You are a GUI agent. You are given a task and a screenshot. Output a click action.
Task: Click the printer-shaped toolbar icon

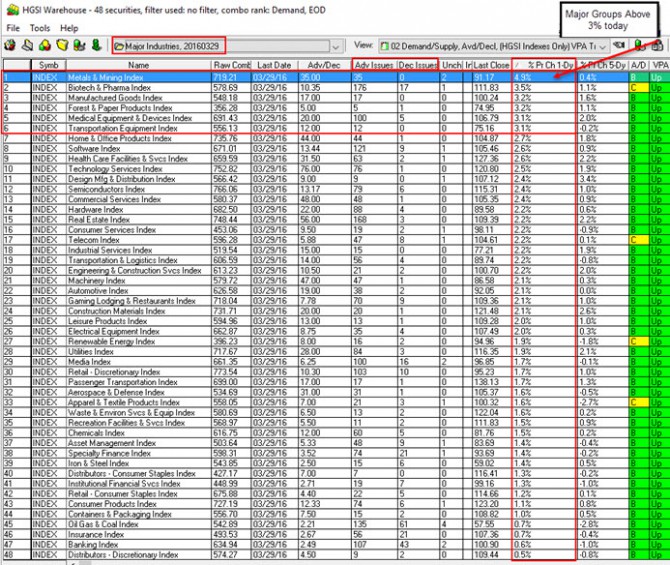click(28, 45)
